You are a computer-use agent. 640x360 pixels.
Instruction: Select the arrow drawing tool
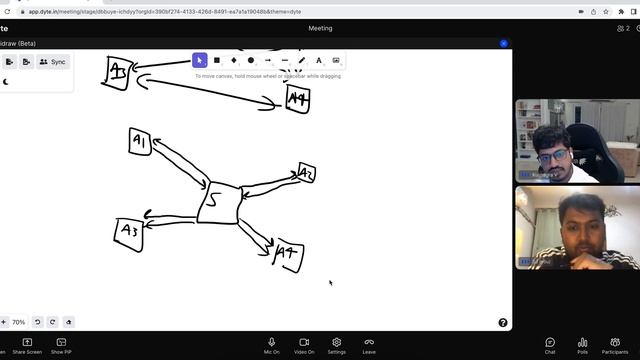coord(268,60)
